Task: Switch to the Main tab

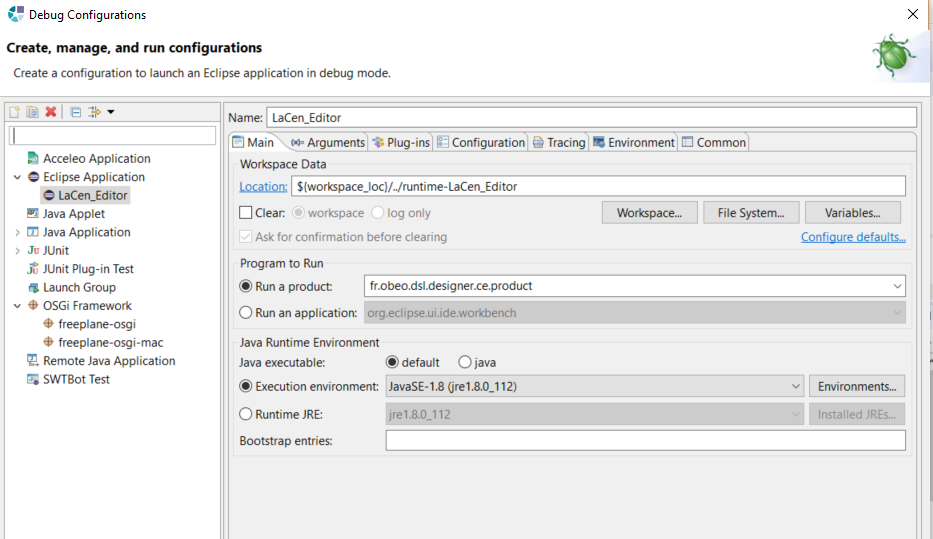Action: point(253,142)
